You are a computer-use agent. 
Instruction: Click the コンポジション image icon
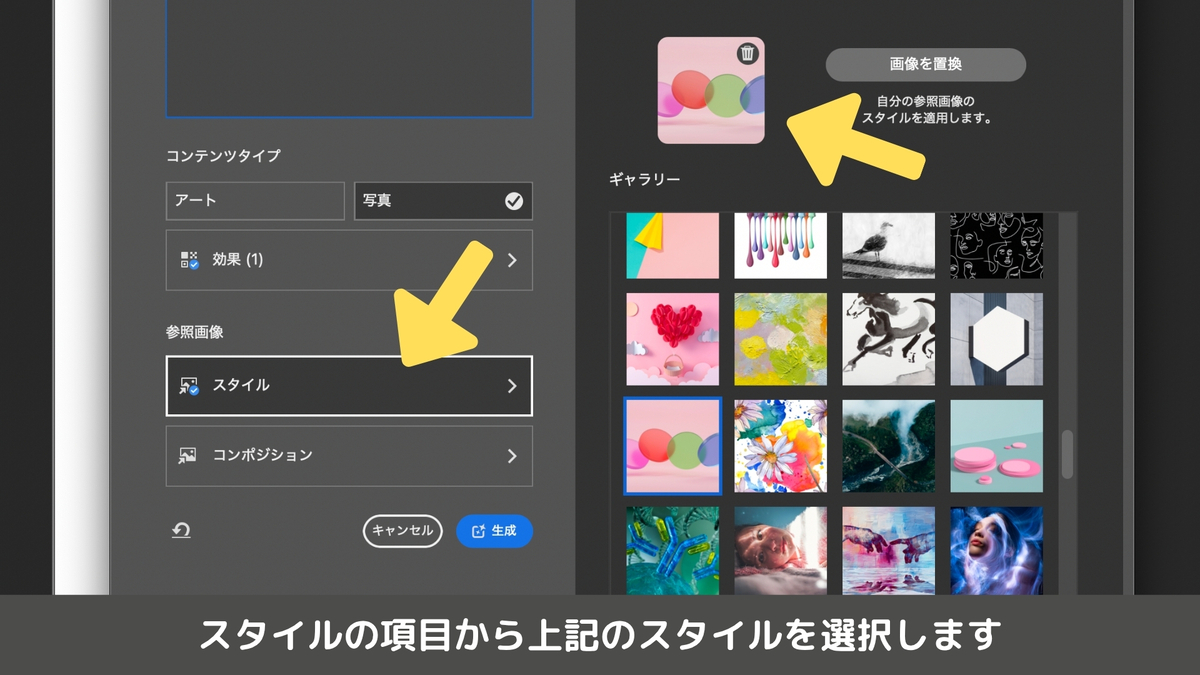(x=188, y=456)
